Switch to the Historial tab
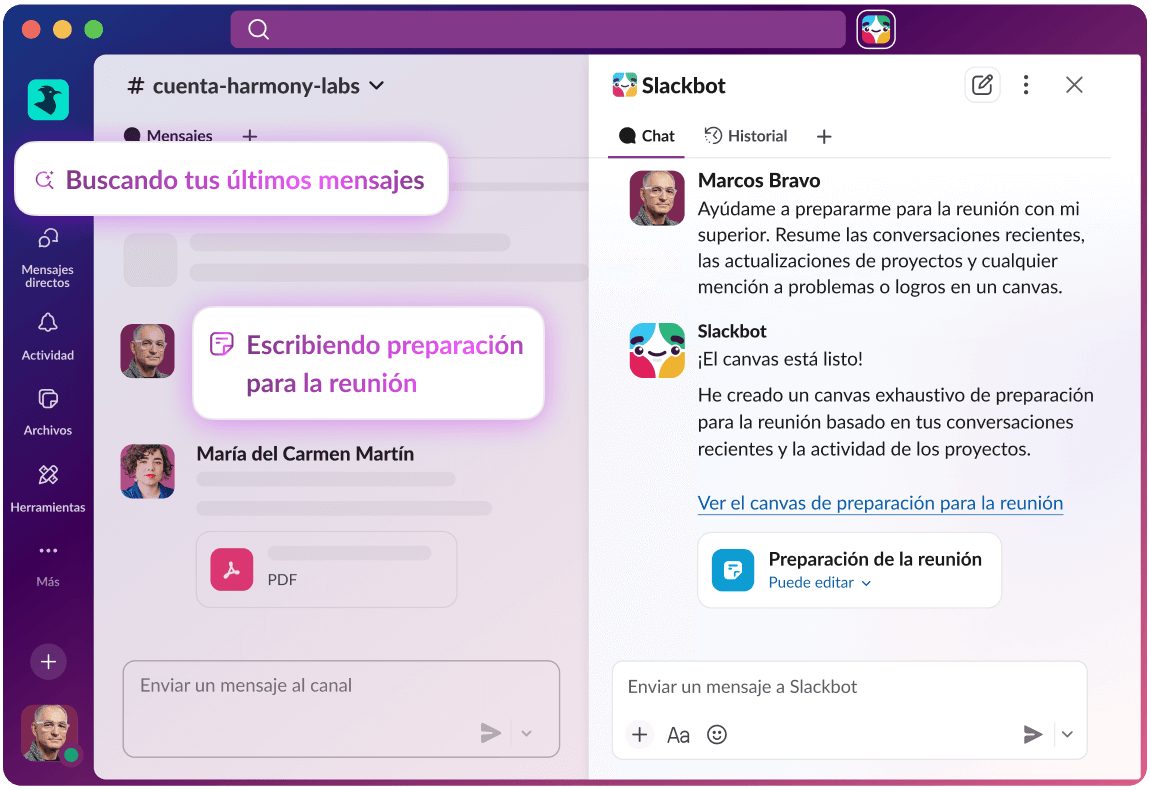The width and height of the screenshot is (1150, 790). tap(746, 135)
